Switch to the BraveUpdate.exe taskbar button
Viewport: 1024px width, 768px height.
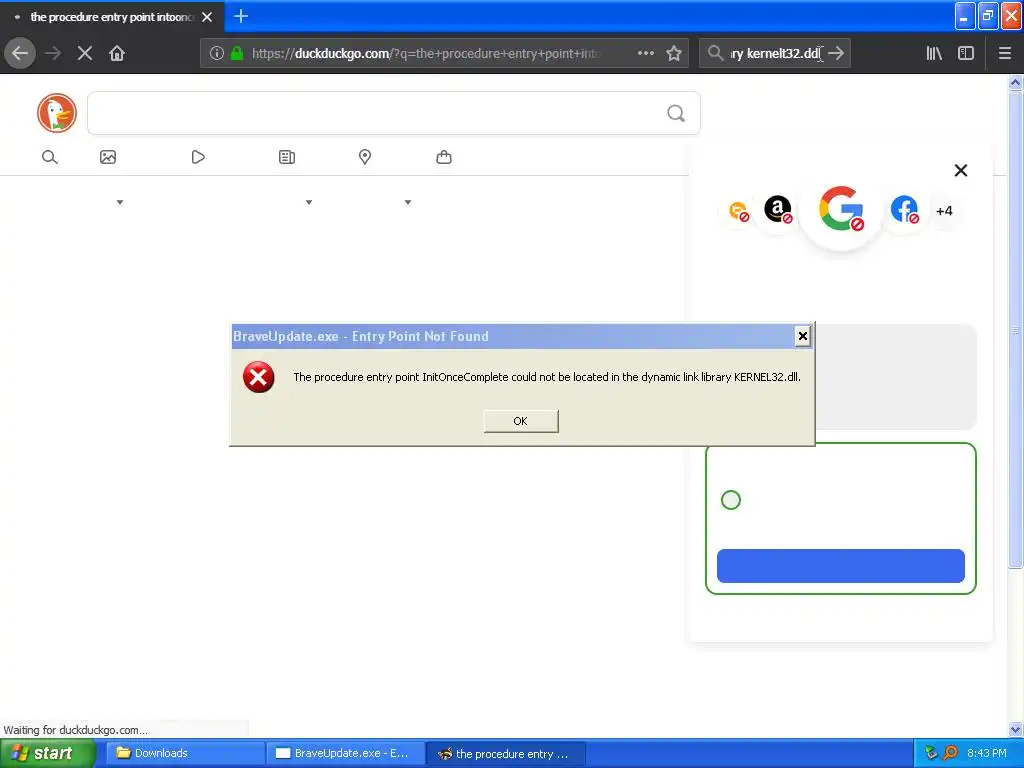click(345, 754)
